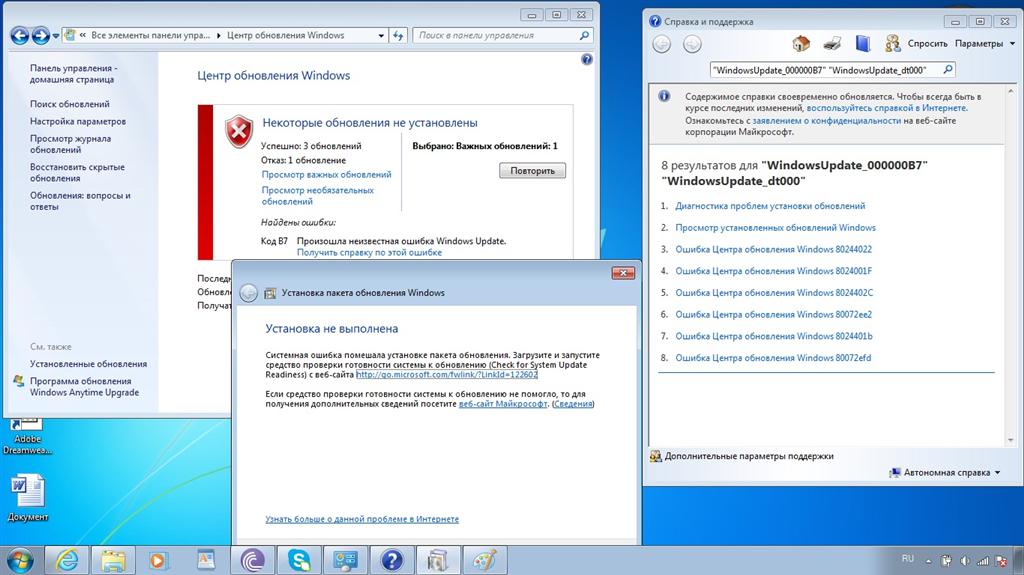The image size is (1024, 575).
Task: Click Сведения link in installer dialog
Action: click(573, 404)
